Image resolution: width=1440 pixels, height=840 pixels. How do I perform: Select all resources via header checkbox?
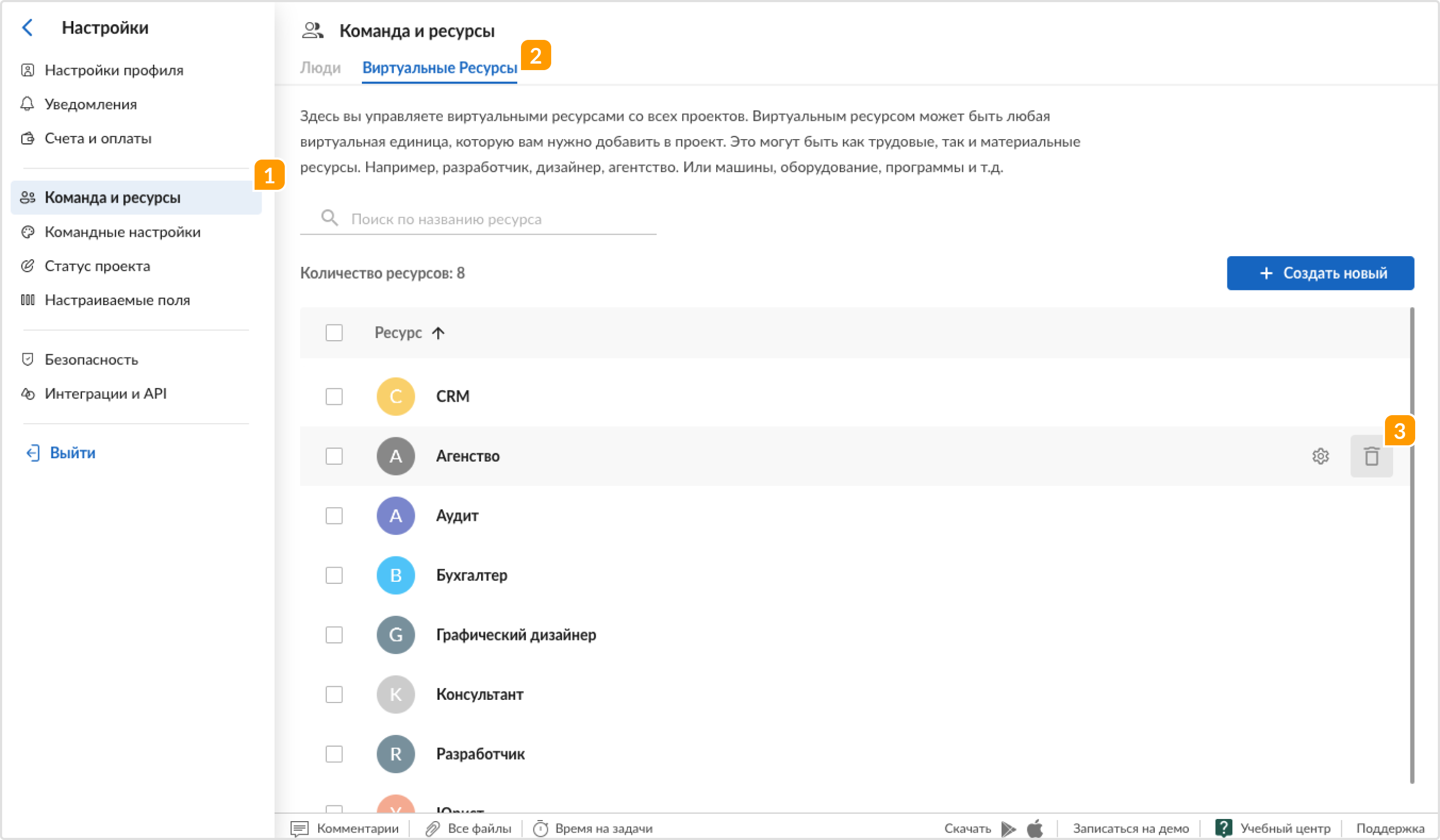pos(334,333)
